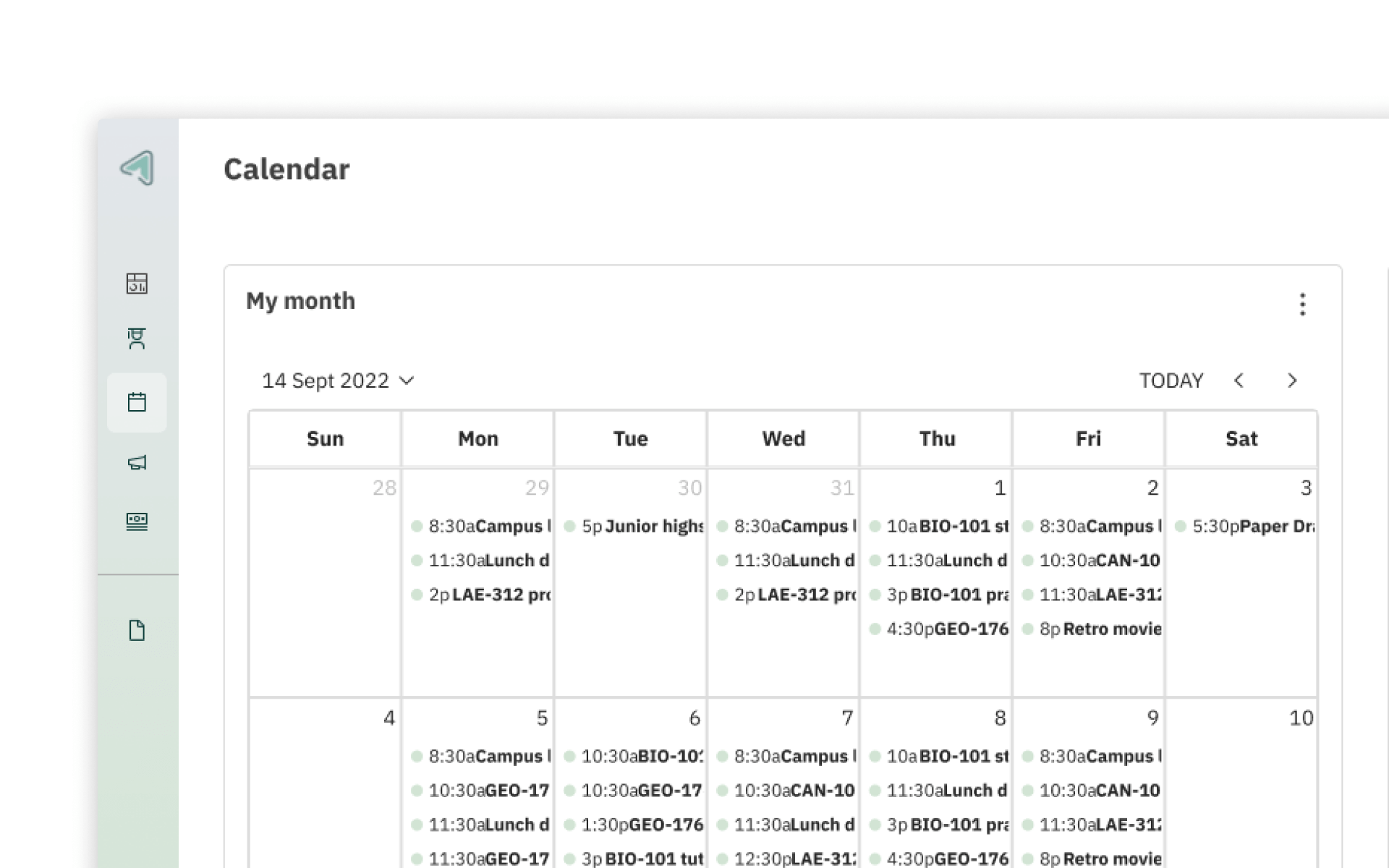Open 8:30a Campus event on Wednesday 31
The height and width of the screenshot is (868, 1389).
[x=786, y=526]
